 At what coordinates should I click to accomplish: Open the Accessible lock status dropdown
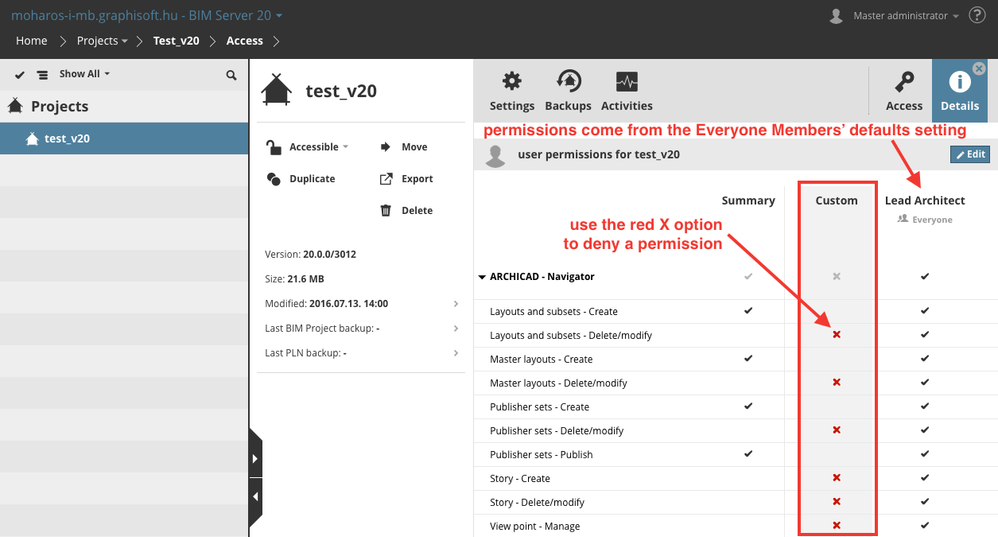coord(307,147)
